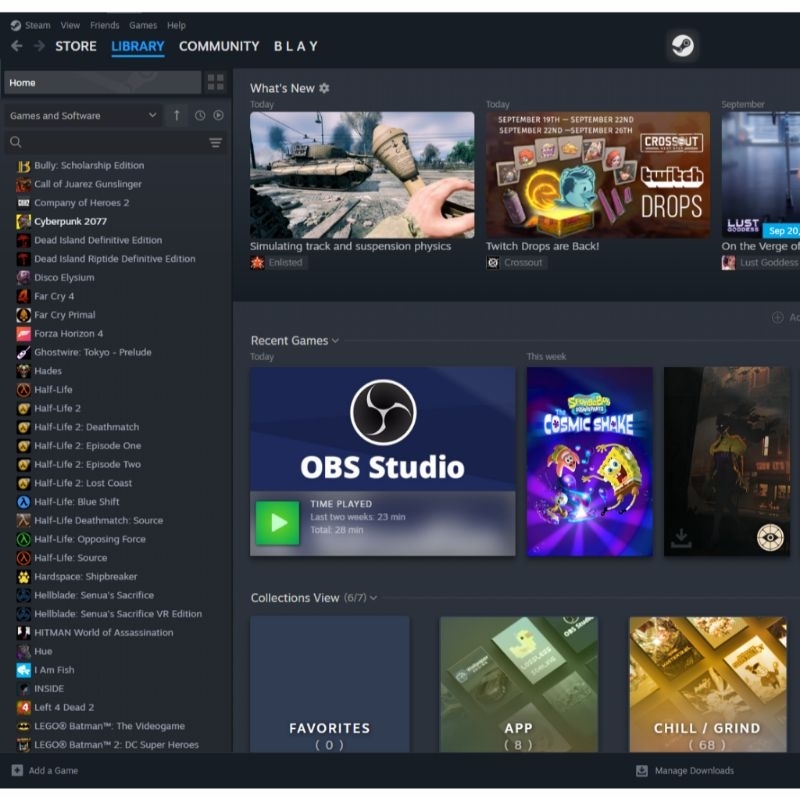Switch to the COMMUNITY tab
This screenshot has height=800, width=800.
(x=219, y=46)
